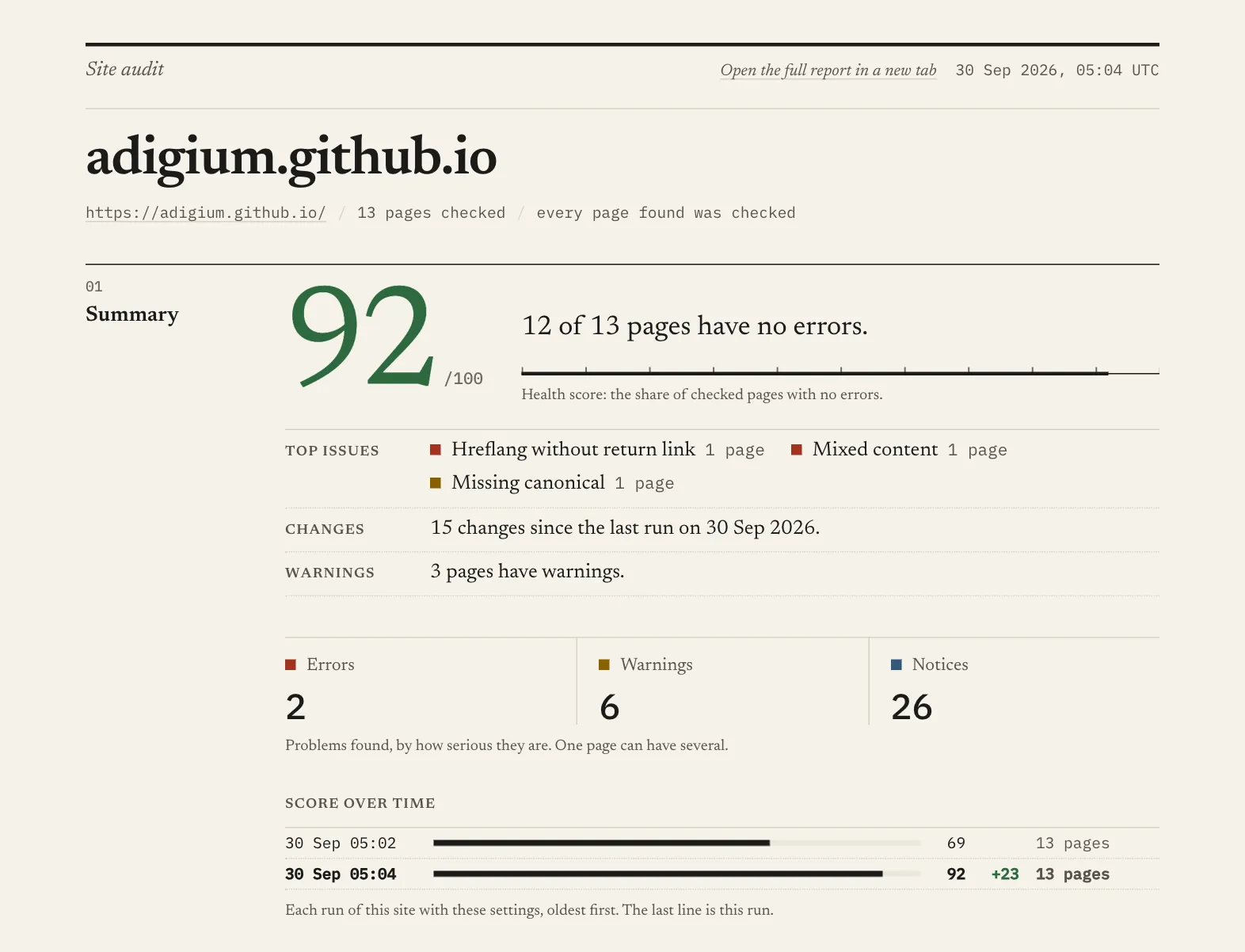Click the Warnings count of 6
The height and width of the screenshot is (952, 1245).
point(610,707)
